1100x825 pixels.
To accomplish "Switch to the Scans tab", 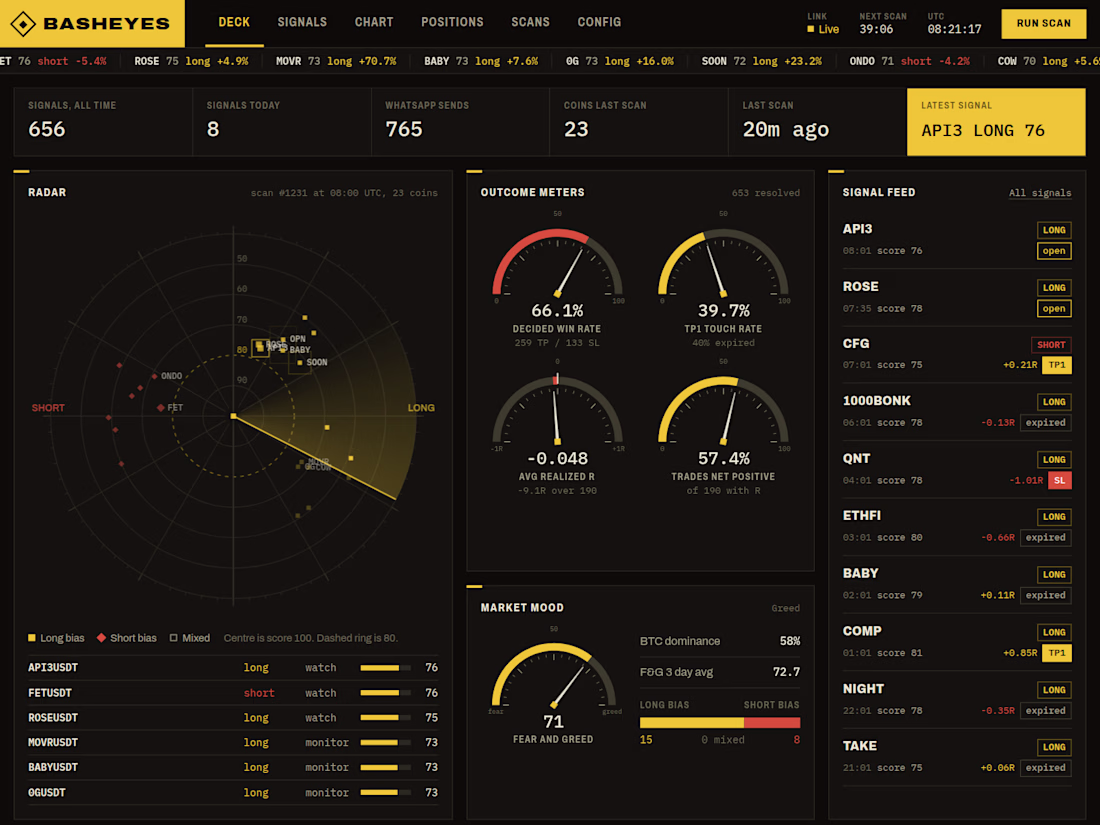I will [x=530, y=22].
